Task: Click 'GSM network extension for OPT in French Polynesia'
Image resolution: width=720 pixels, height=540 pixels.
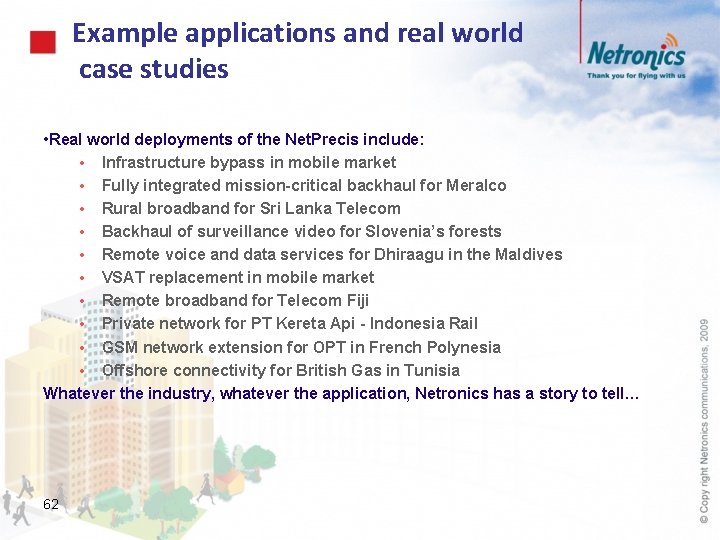Action: (x=301, y=347)
